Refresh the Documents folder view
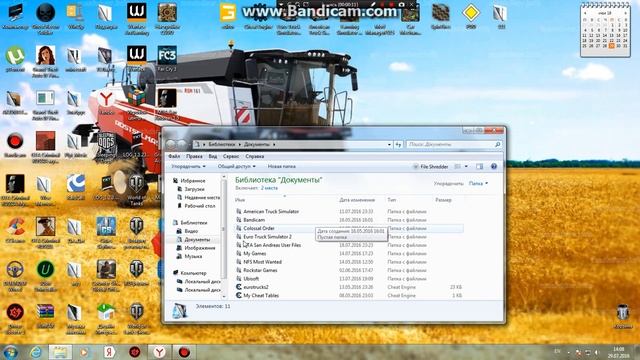The height and width of the screenshot is (360, 640). click(398, 144)
